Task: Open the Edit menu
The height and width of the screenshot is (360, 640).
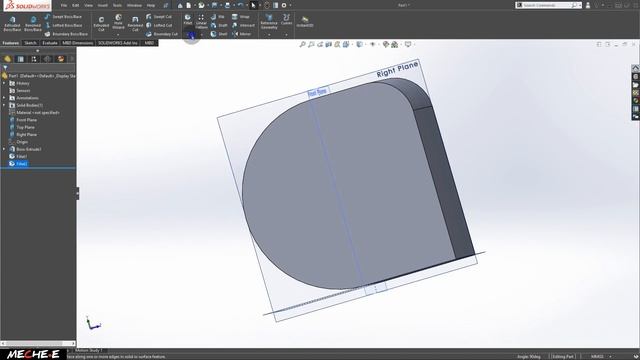Action: click(x=76, y=5)
